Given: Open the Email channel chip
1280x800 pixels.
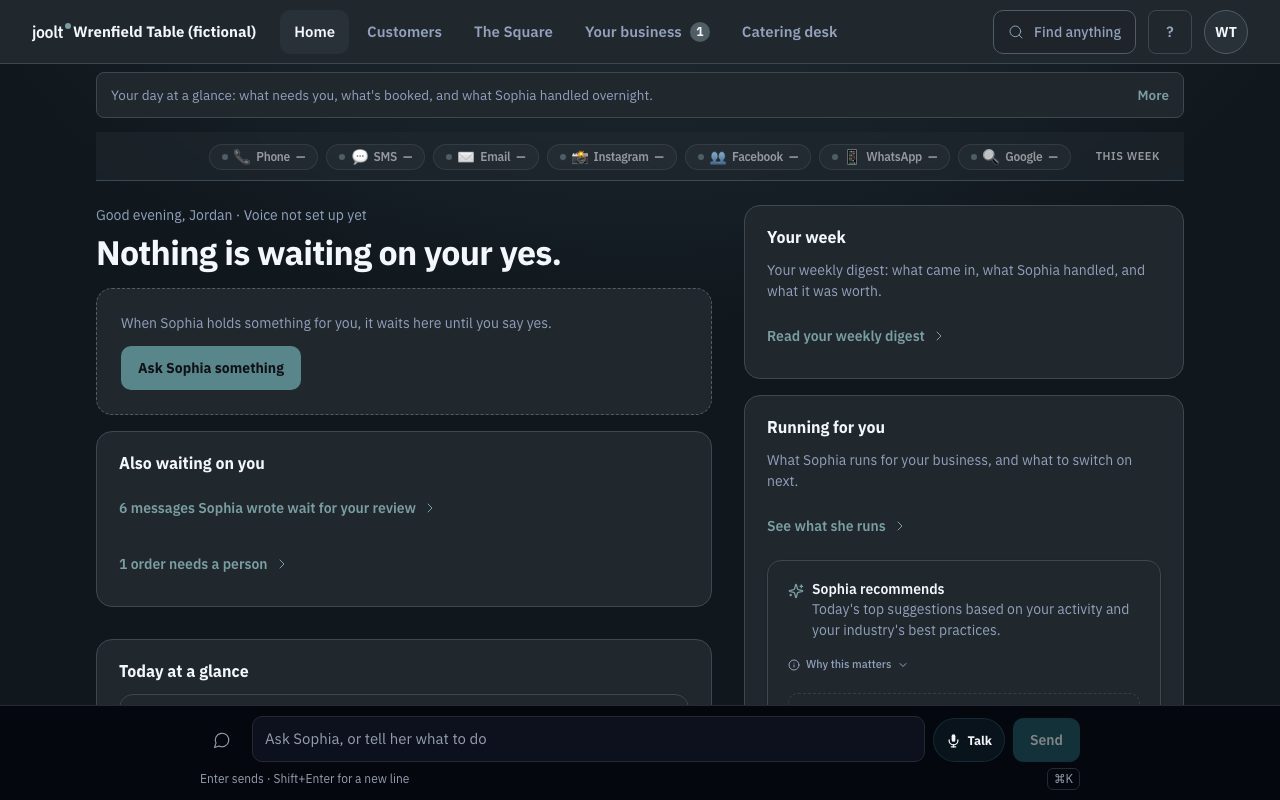Looking at the screenshot, I should click(x=486, y=157).
